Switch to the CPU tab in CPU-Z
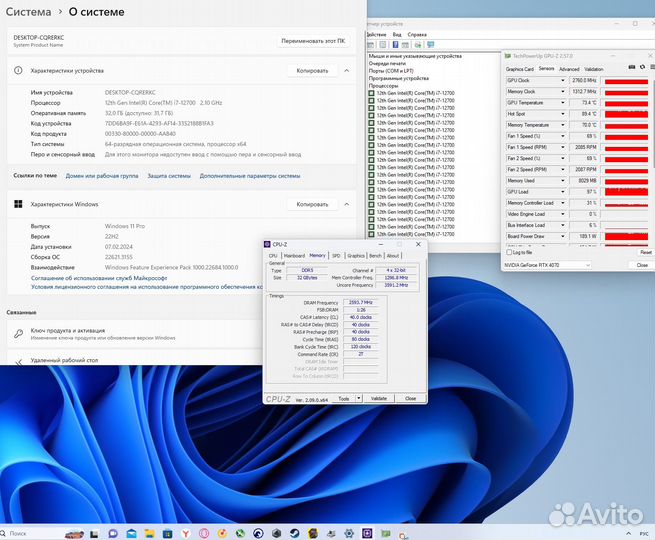 coord(273,256)
